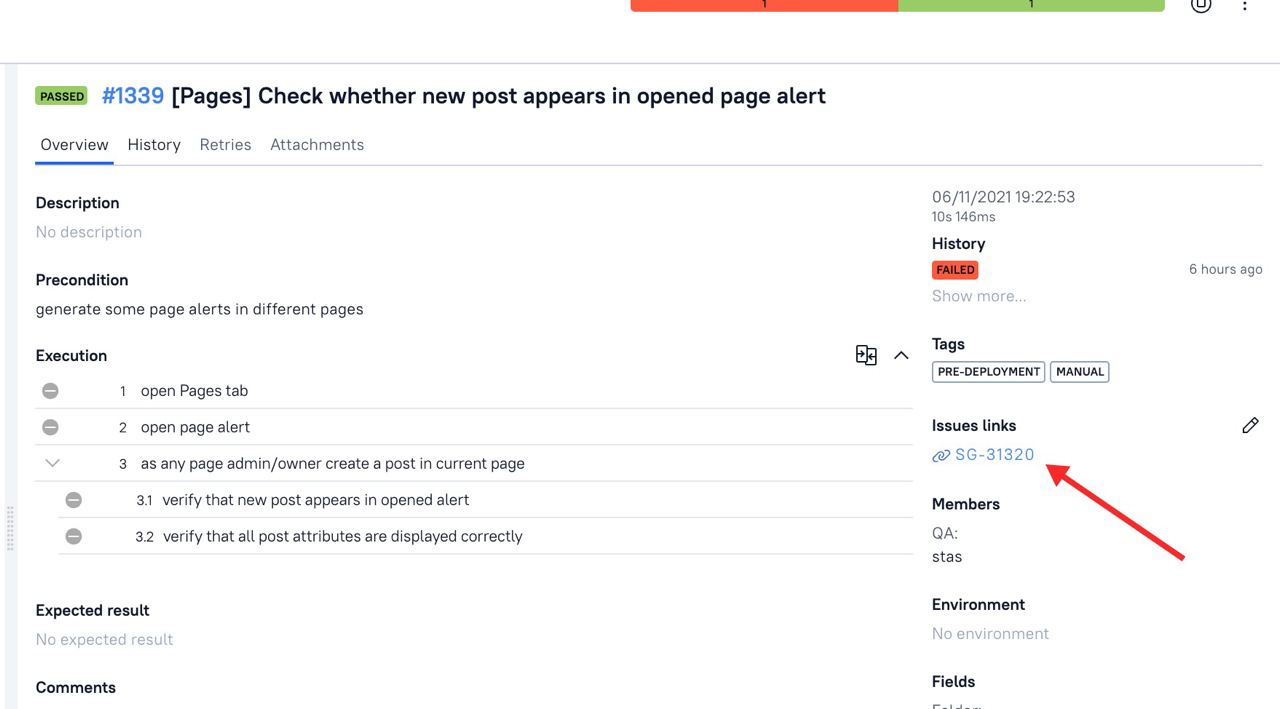Click the Comments section heading

click(75, 688)
